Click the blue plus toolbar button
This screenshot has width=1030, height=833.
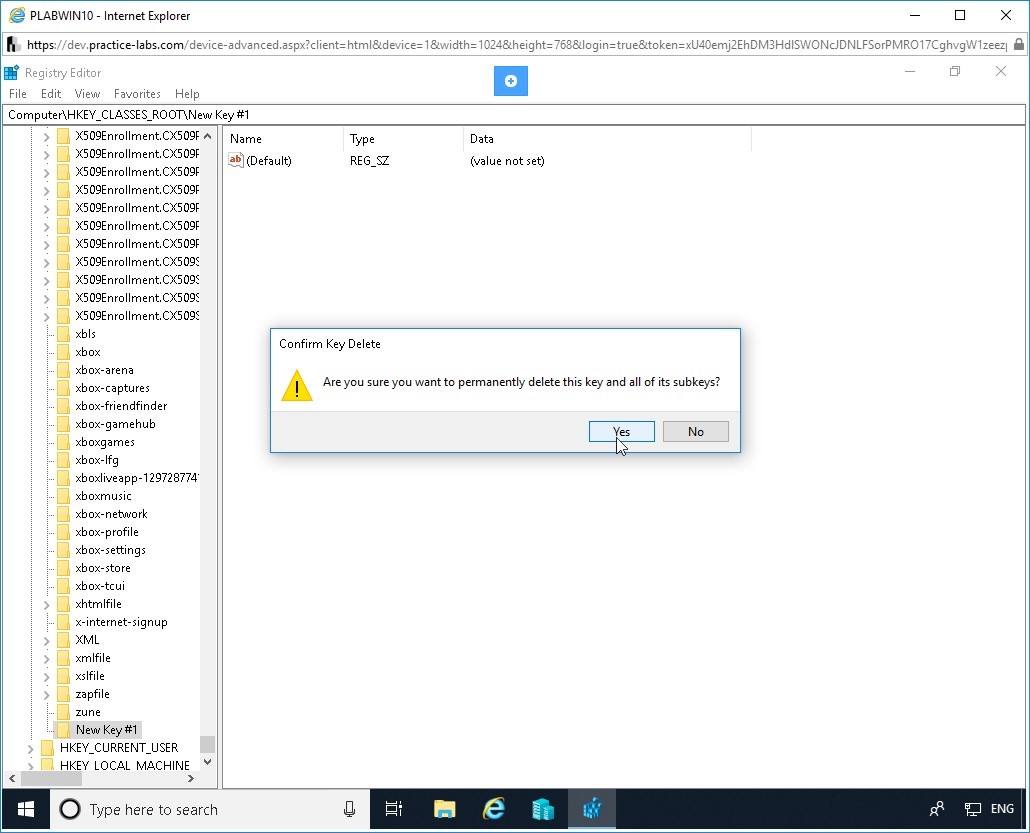tap(511, 81)
